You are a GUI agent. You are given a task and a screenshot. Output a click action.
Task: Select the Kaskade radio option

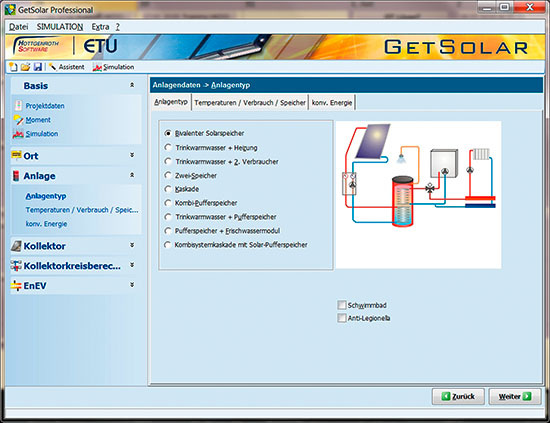[x=168, y=189]
